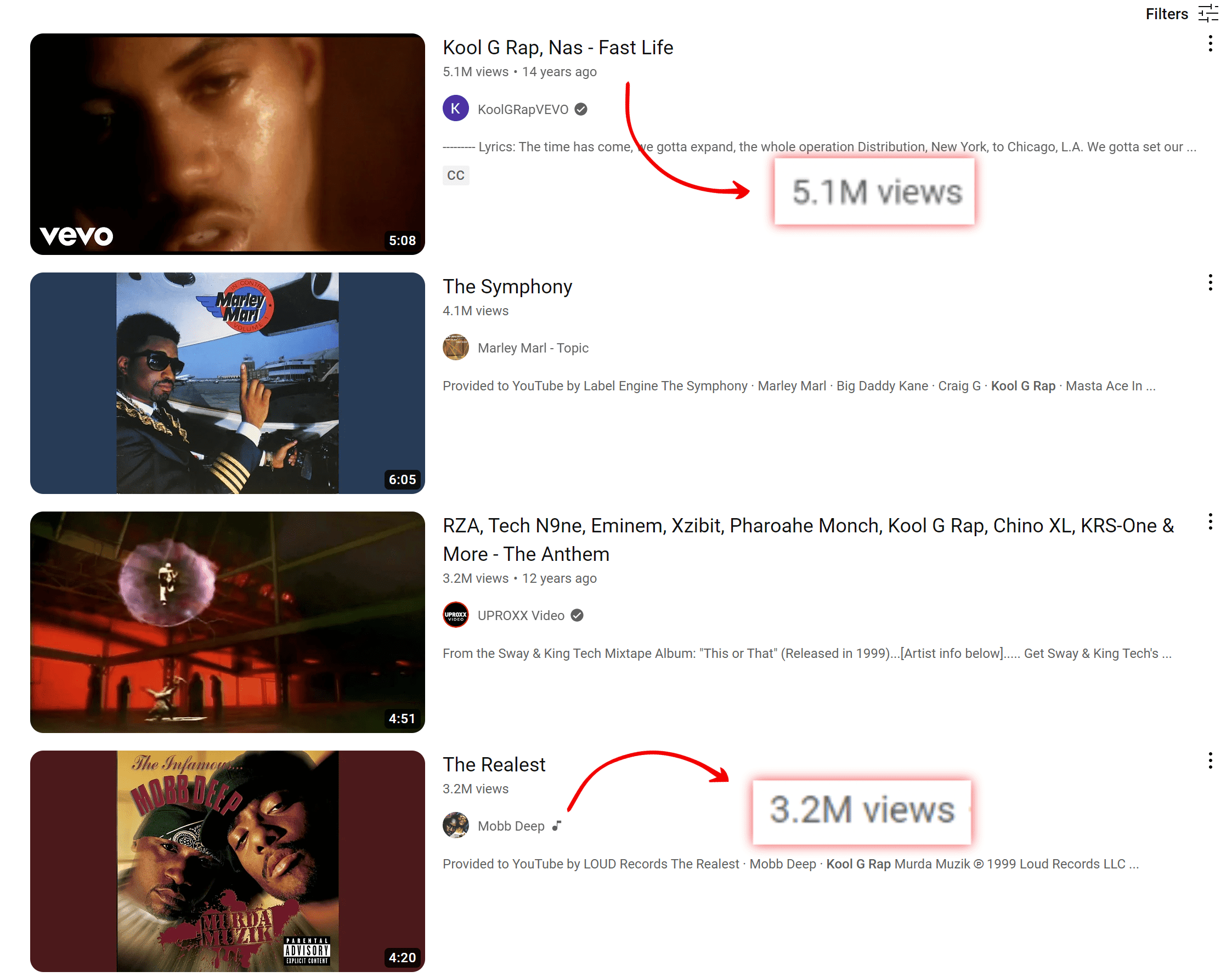The image size is (1232, 977).
Task: Open the Kool G Rap, Nas - Fast Life title
Action: click(558, 47)
